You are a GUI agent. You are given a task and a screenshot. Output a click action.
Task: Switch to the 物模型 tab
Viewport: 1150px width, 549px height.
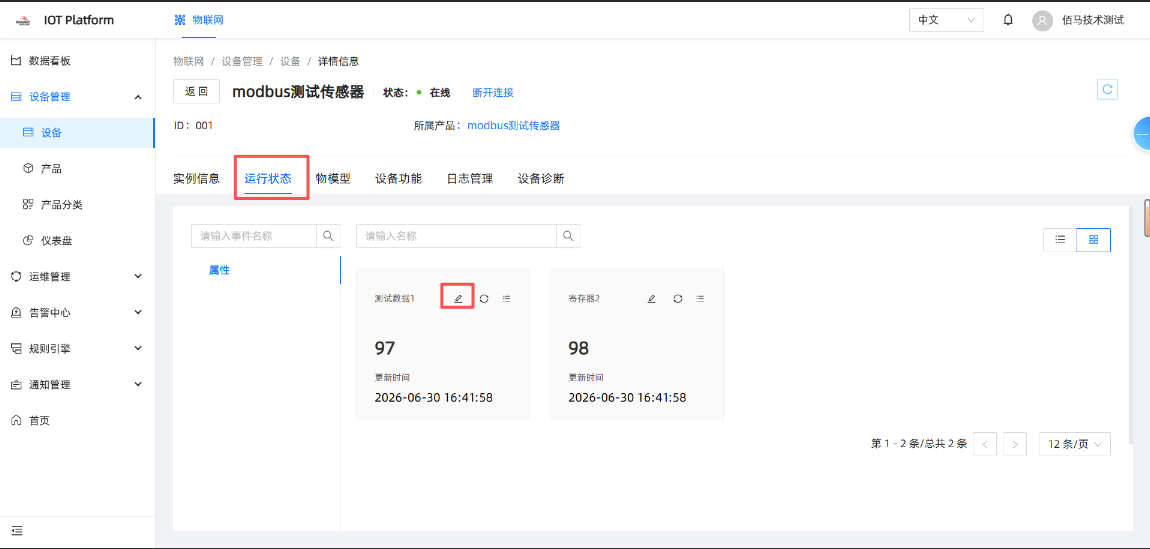coord(333,178)
